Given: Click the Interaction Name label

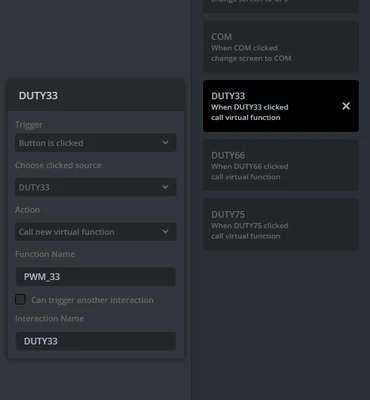Looking at the screenshot, I should click(x=49, y=319).
